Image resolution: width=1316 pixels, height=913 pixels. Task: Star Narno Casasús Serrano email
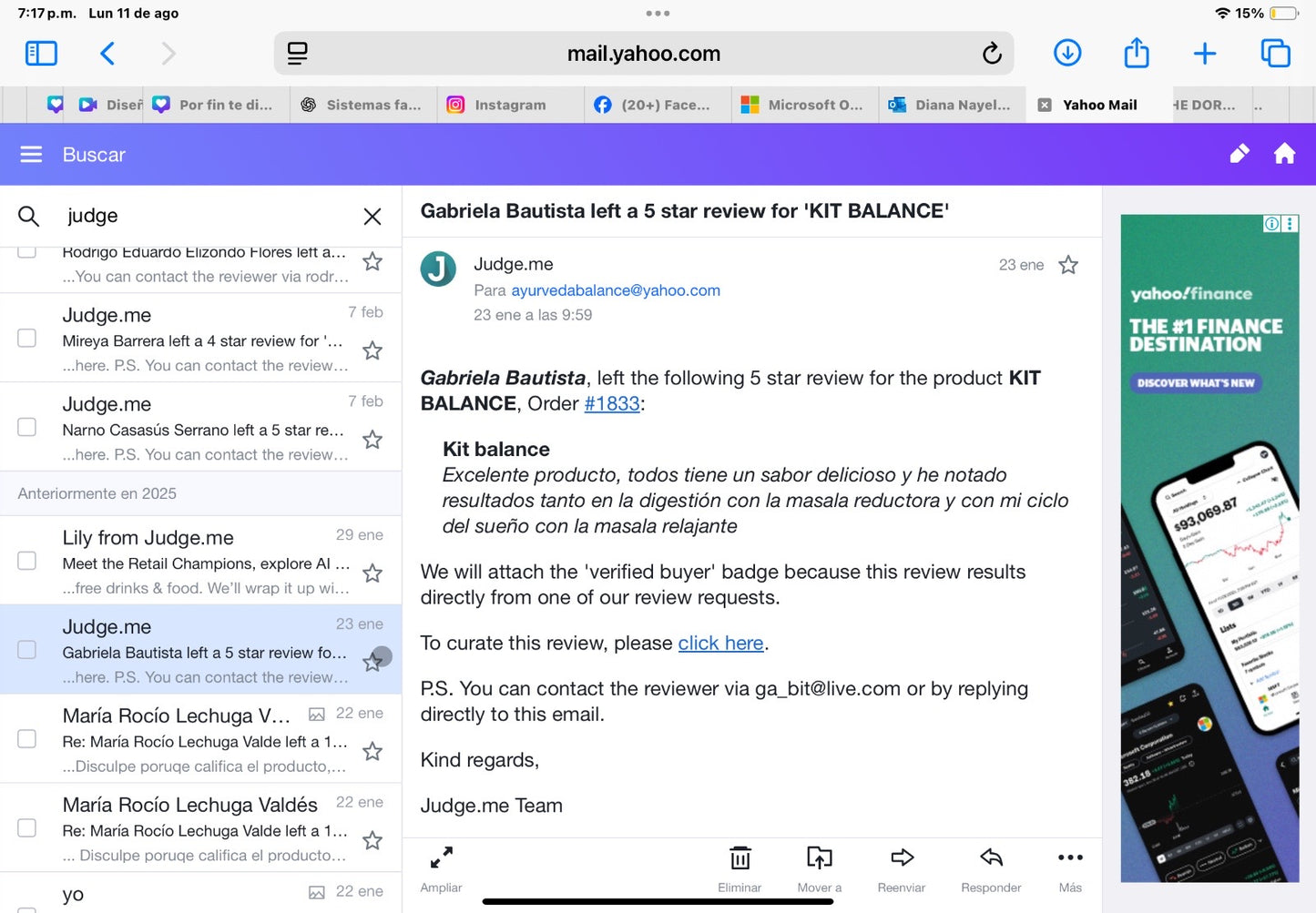pyautogui.click(x=372, y=440)
